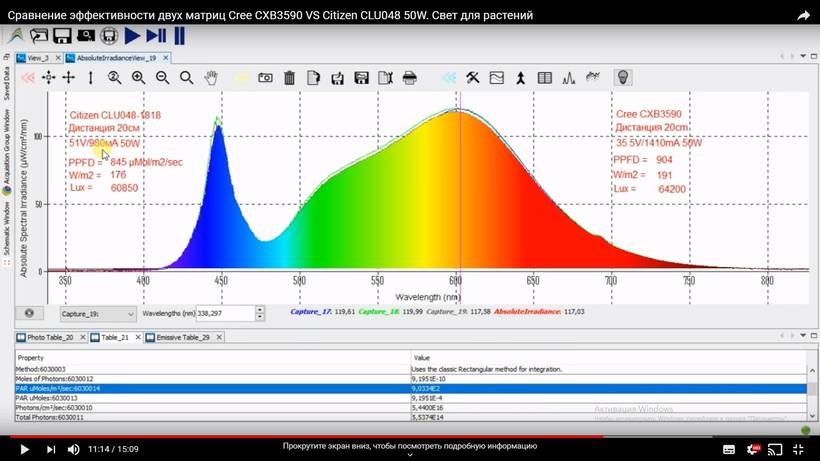Toggle the light bulb icon in graph toolbar
The image size is (820, 461).
tap(622, 77)
